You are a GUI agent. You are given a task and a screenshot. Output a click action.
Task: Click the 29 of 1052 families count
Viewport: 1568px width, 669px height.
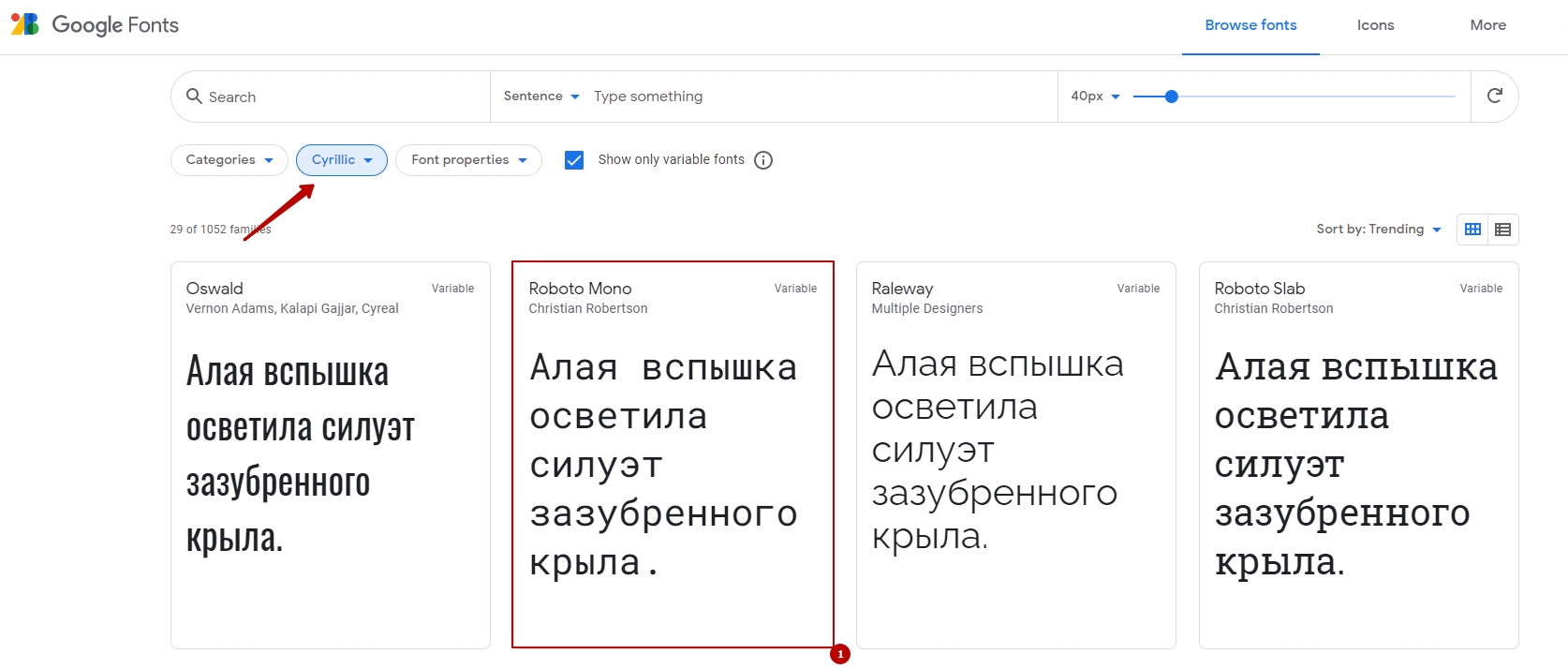[x=220, y=230]
